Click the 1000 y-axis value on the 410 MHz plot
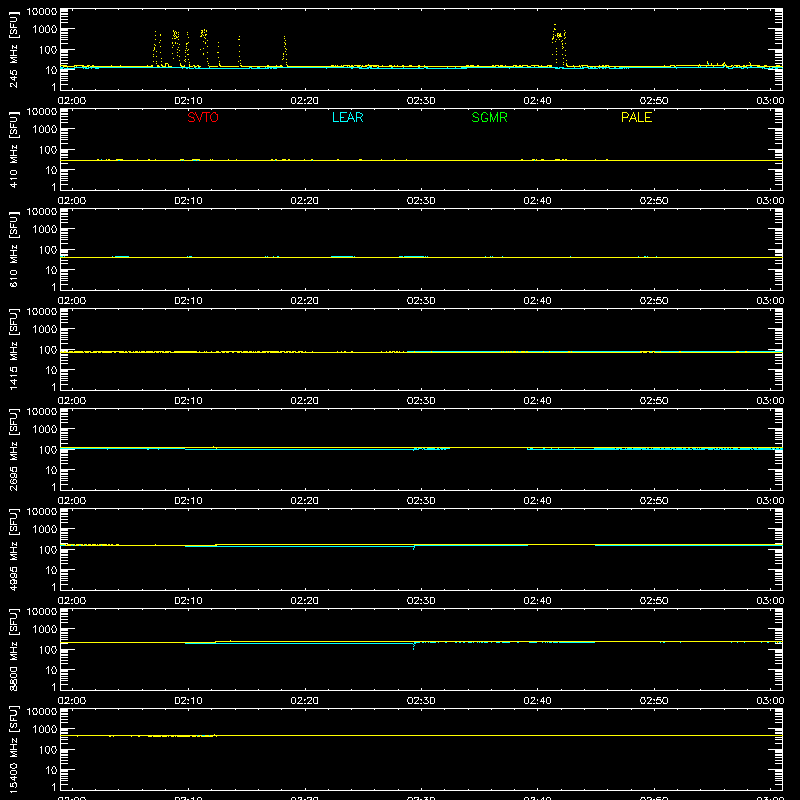 click(x=45, y=129)
